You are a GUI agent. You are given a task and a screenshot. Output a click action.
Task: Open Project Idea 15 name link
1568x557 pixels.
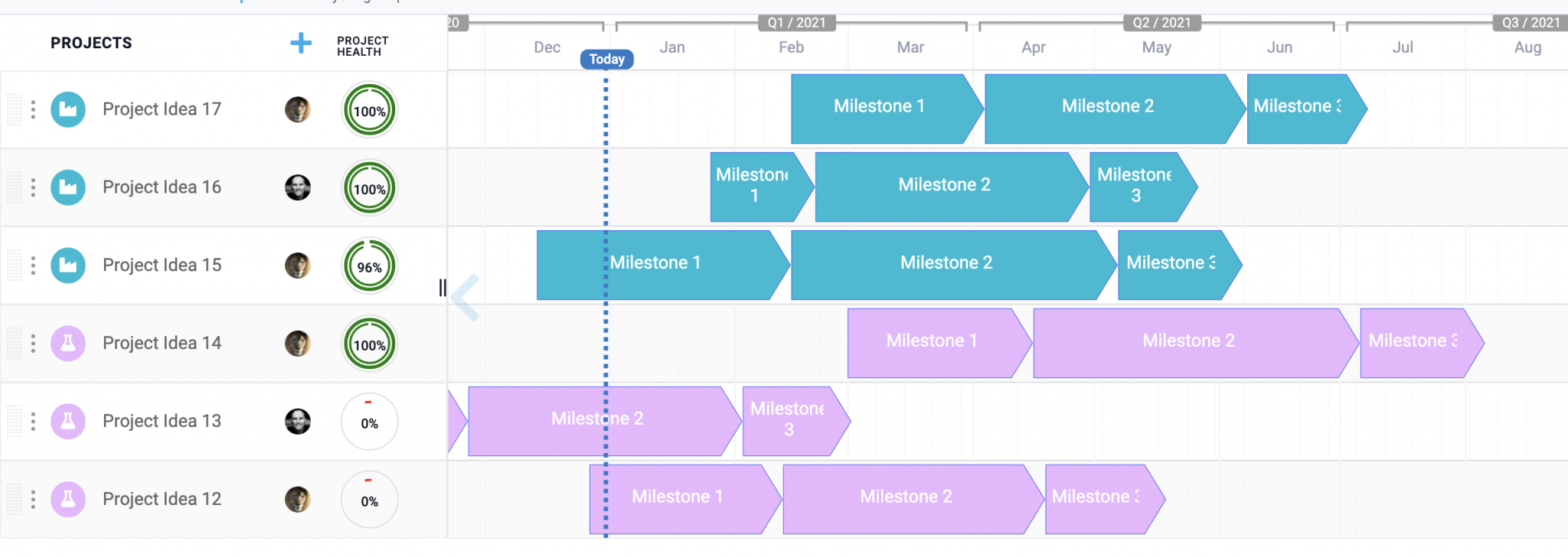click(x=162, y=265)
